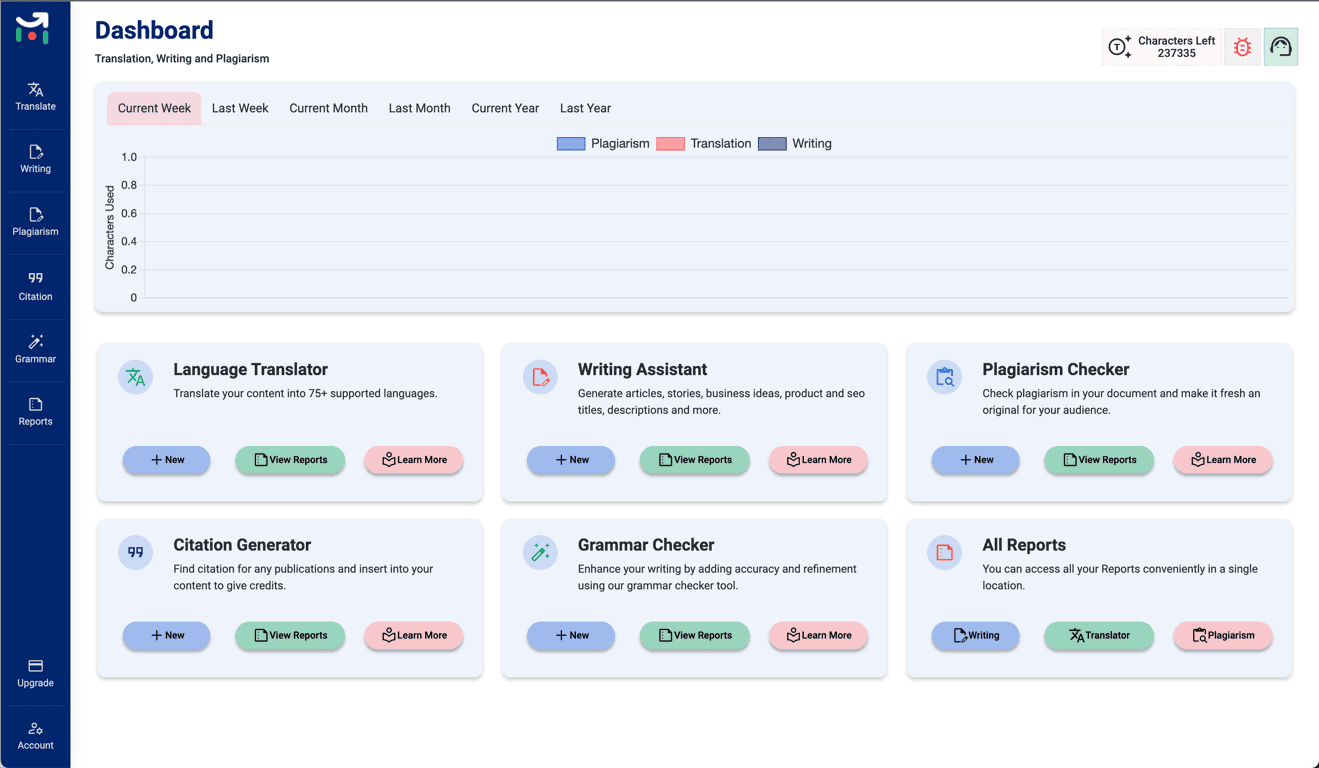1319x768 pixels.
Task: Open Plagiarism reports from All Reports card
Action: (x=1222, y=636)
